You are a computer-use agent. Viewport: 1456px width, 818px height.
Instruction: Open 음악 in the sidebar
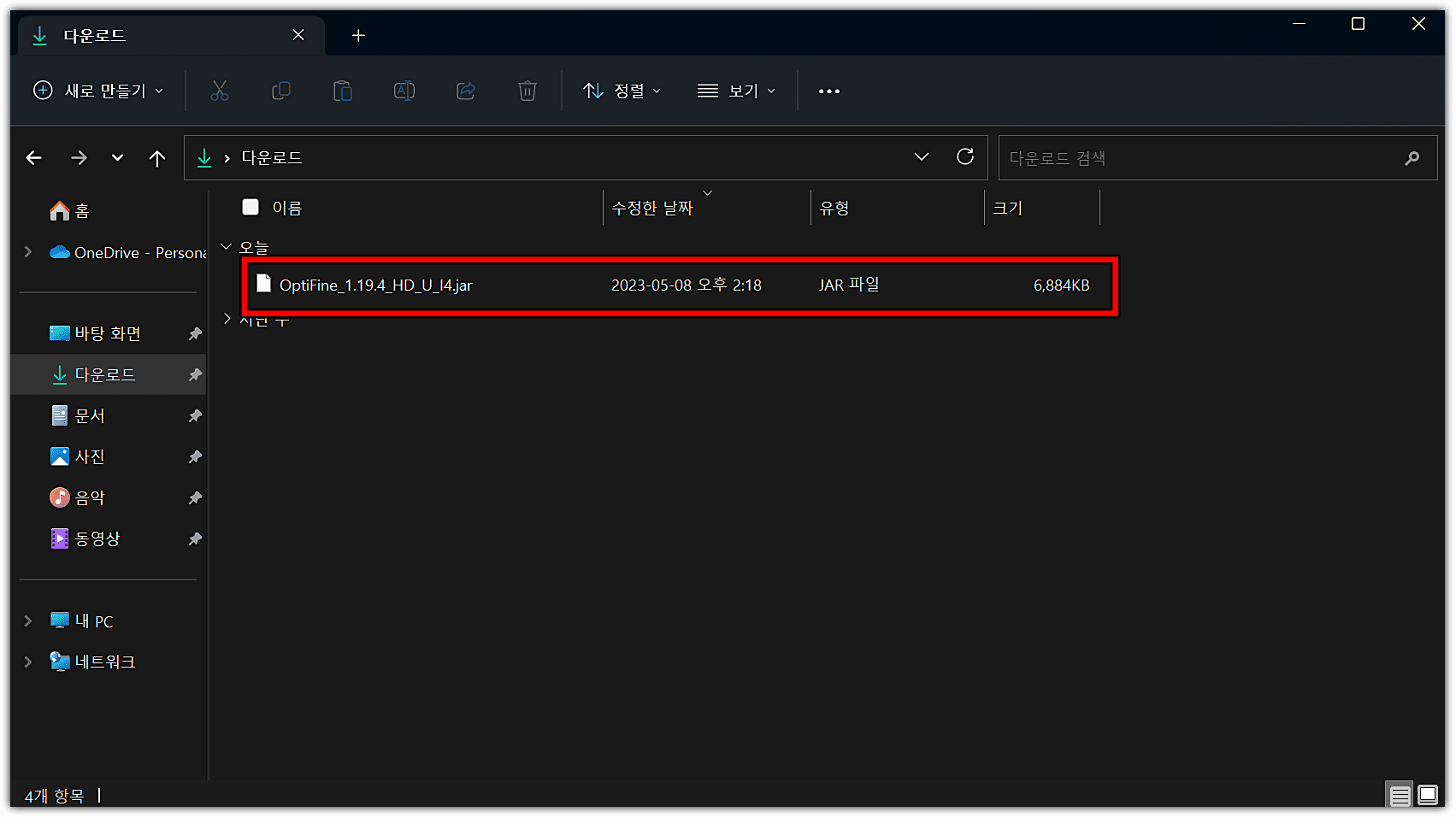pos(78,497)
